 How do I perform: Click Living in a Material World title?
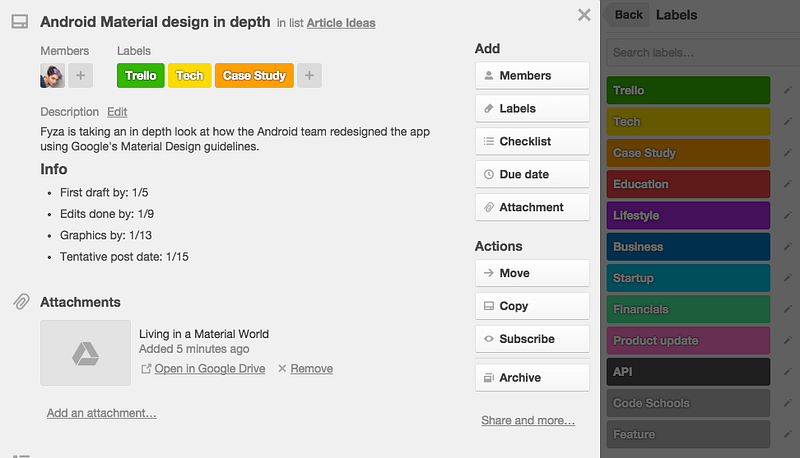click(x=204, y=334)
